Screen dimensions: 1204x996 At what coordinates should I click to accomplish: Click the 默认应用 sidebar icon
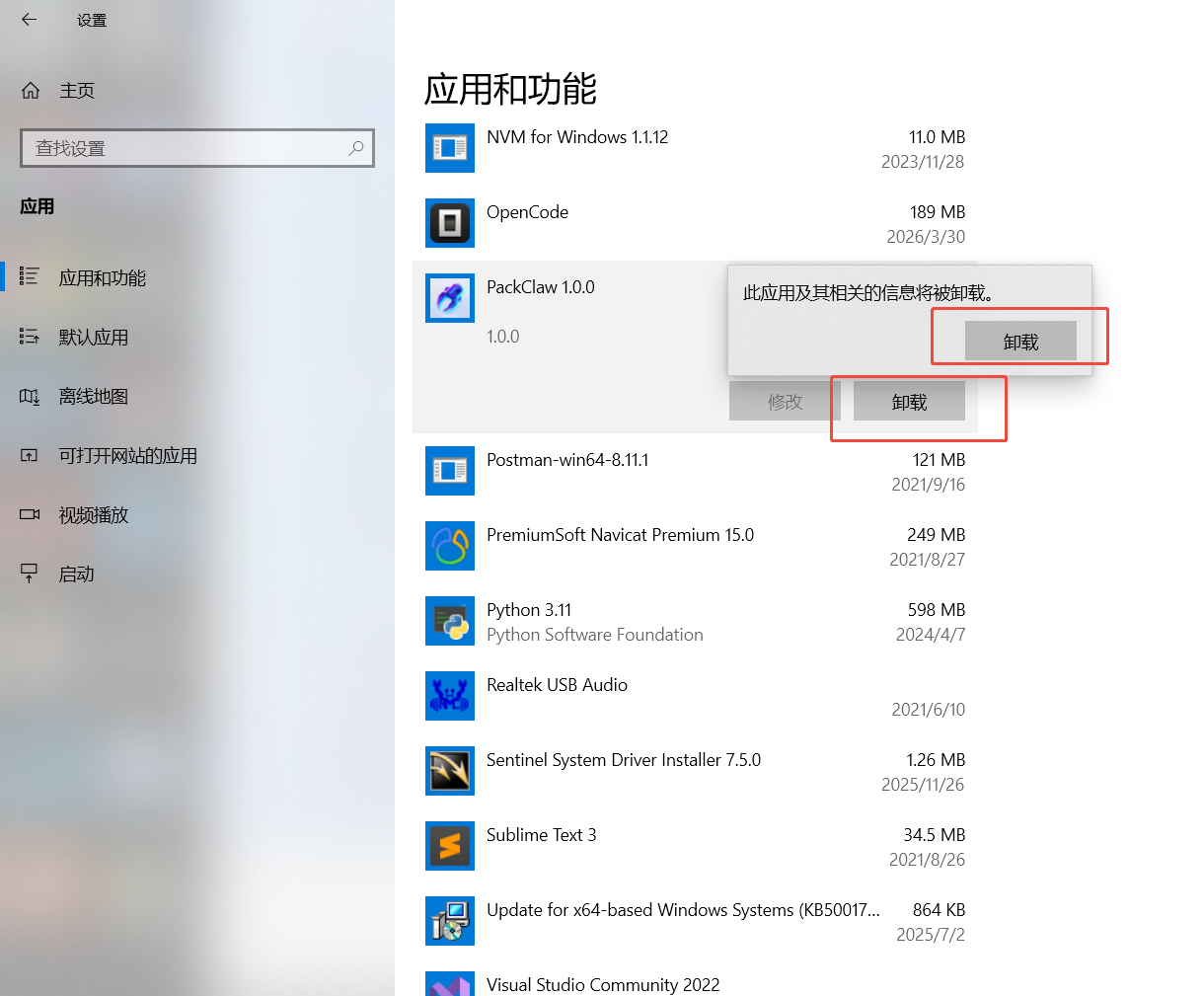[30, 337]
